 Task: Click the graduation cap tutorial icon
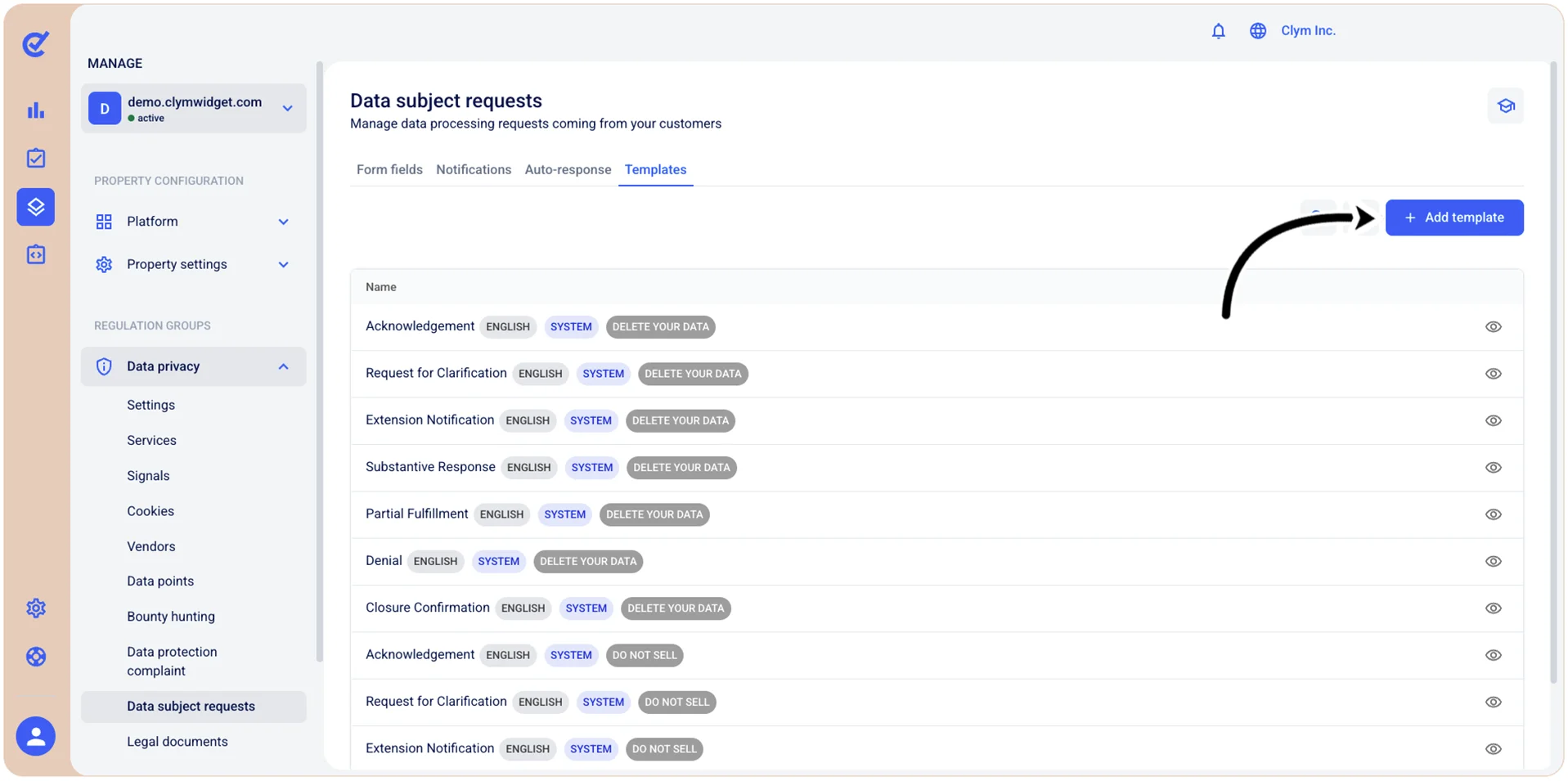coord(1505,106)
